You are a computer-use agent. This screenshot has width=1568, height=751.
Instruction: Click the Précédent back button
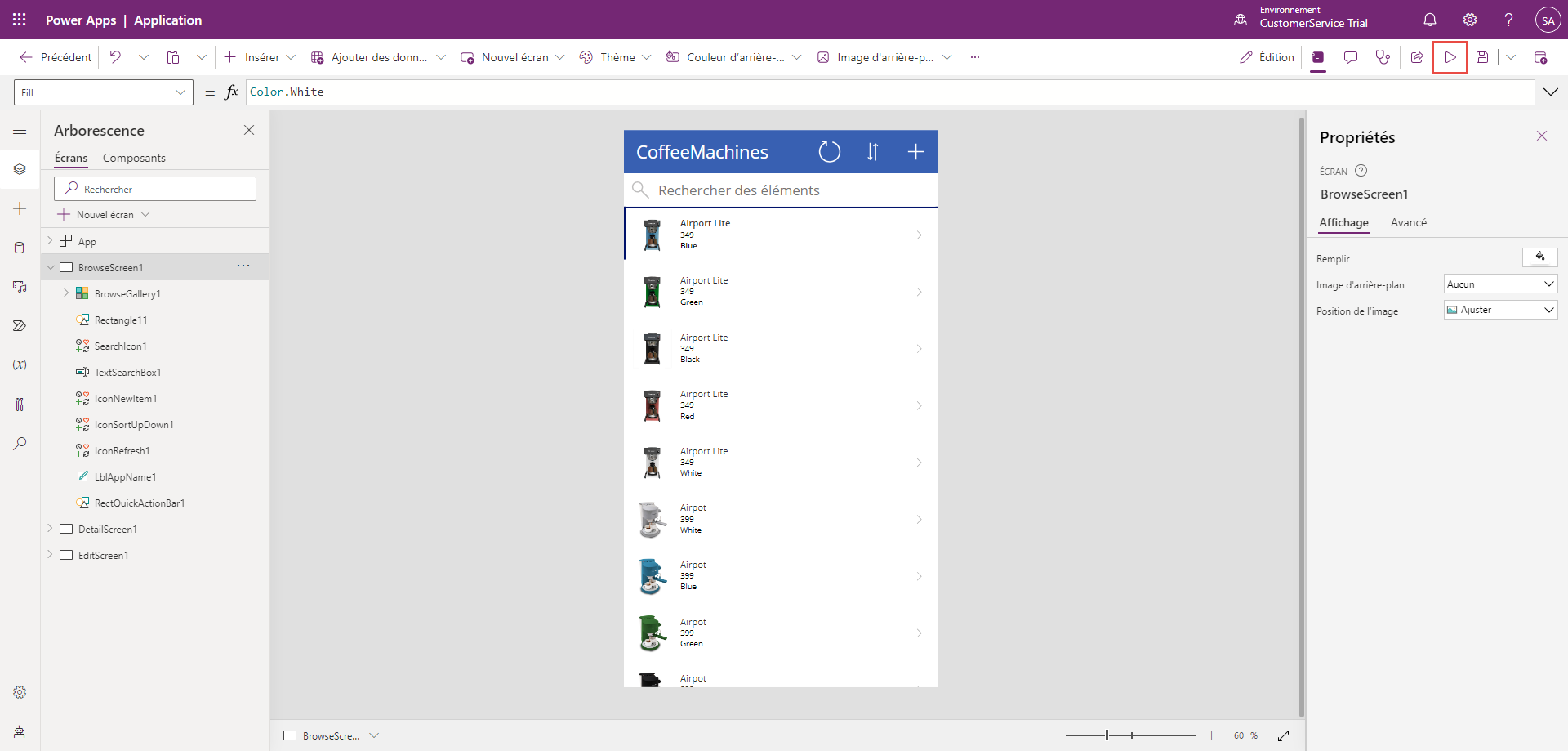click(55, 57)
